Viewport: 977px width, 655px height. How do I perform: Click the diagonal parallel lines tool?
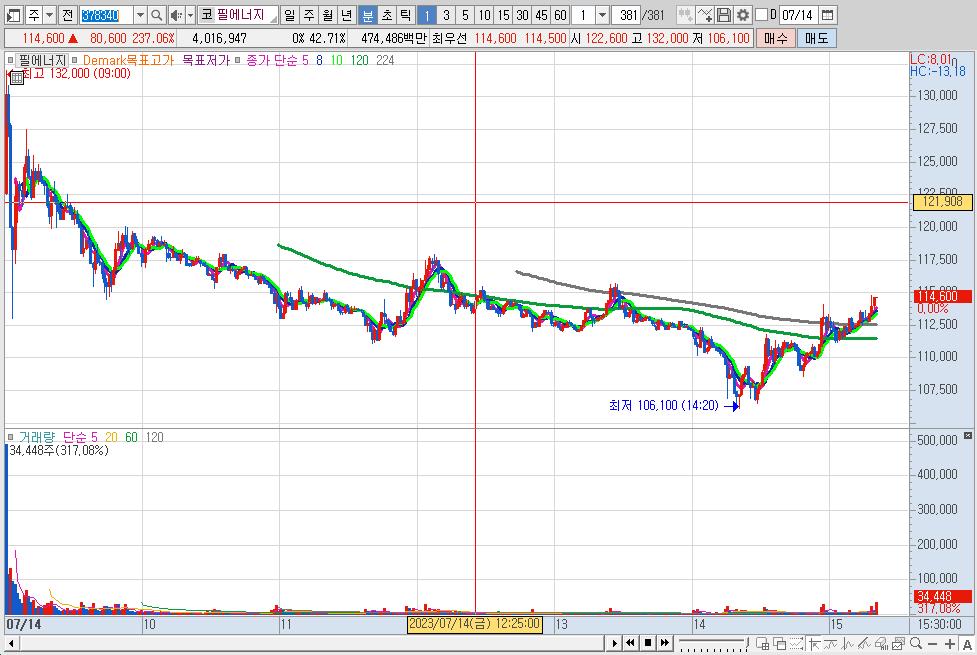[864, 643]
